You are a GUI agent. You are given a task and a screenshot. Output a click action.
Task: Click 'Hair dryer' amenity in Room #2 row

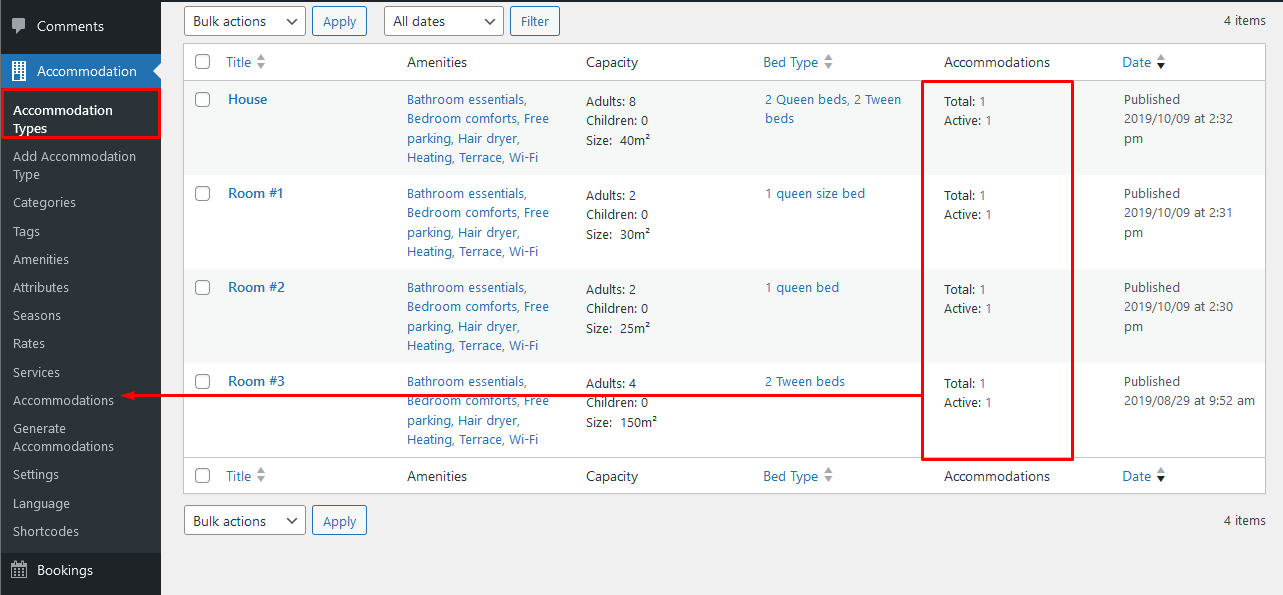click(x=488, y=326)
